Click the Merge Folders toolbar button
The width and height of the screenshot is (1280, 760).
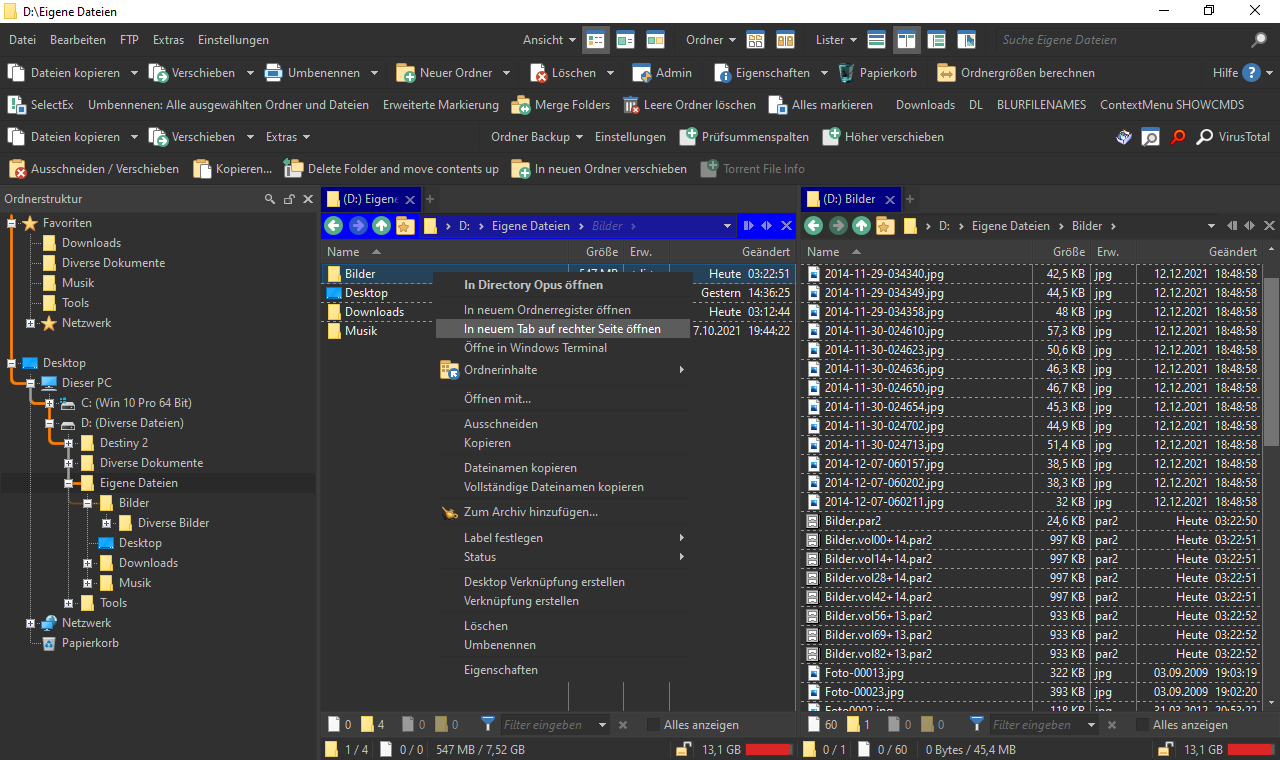pos(560,105)
